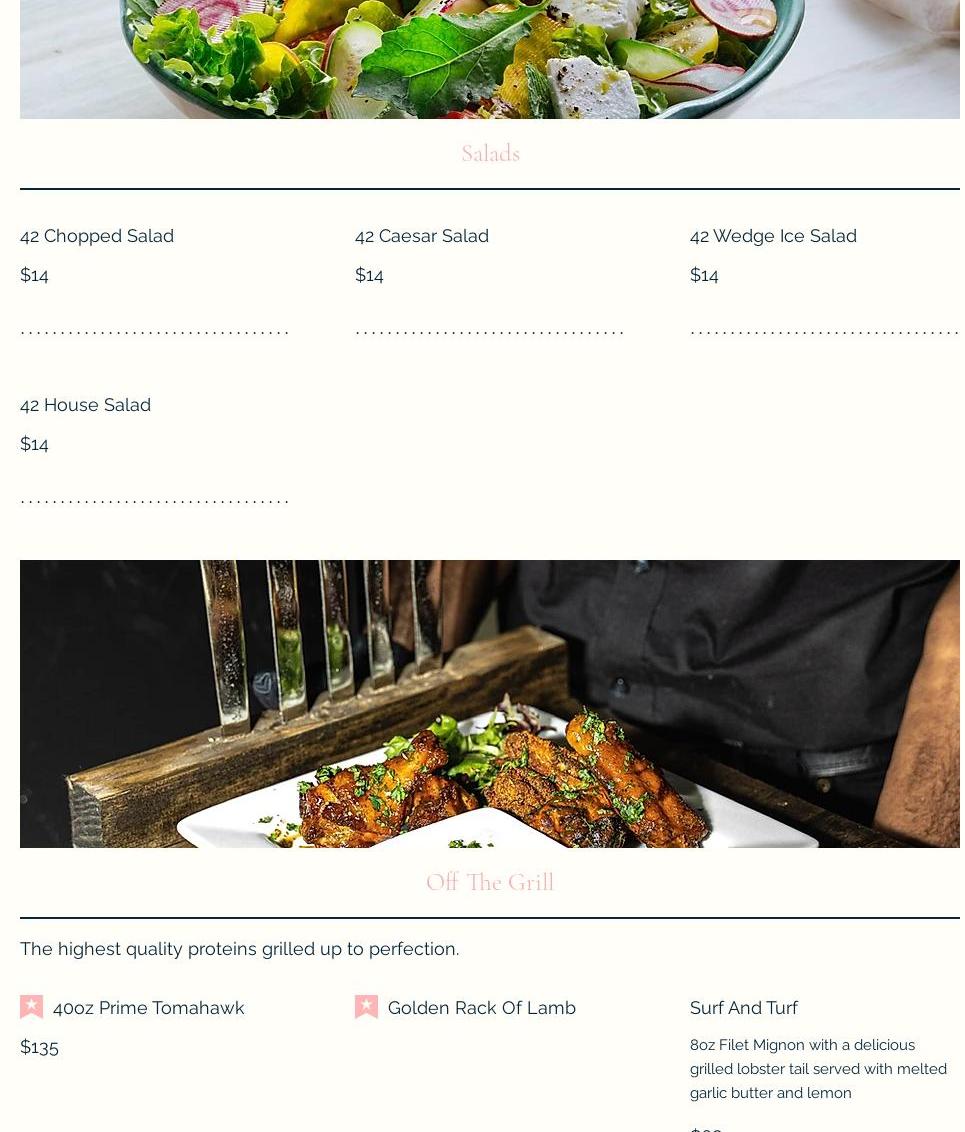The height and width of the screenshot is (1132, 965).
Task: Select the 42 House Salad item
Action: [x=85, y=405]
